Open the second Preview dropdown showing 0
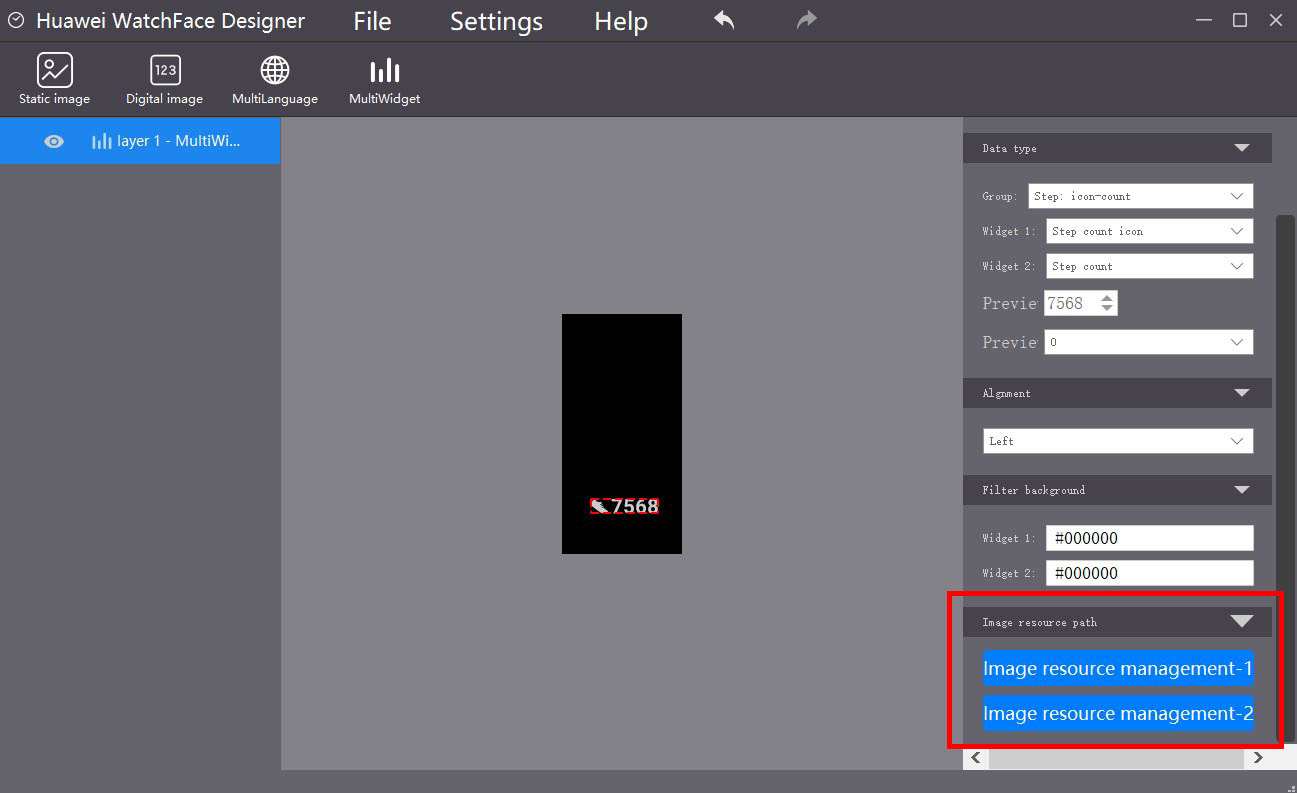 click(1149, 342)
